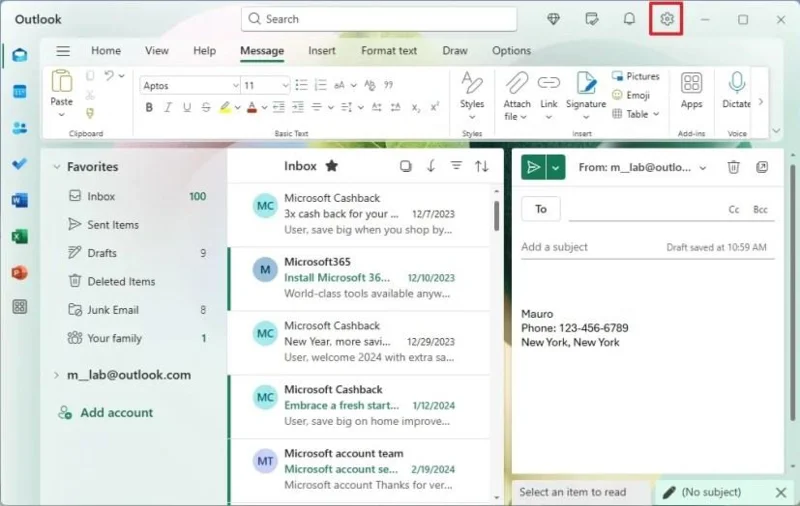This screenshot has height=506, width=800.
Task: Undo the last action
Action: [x=109, y=75]
